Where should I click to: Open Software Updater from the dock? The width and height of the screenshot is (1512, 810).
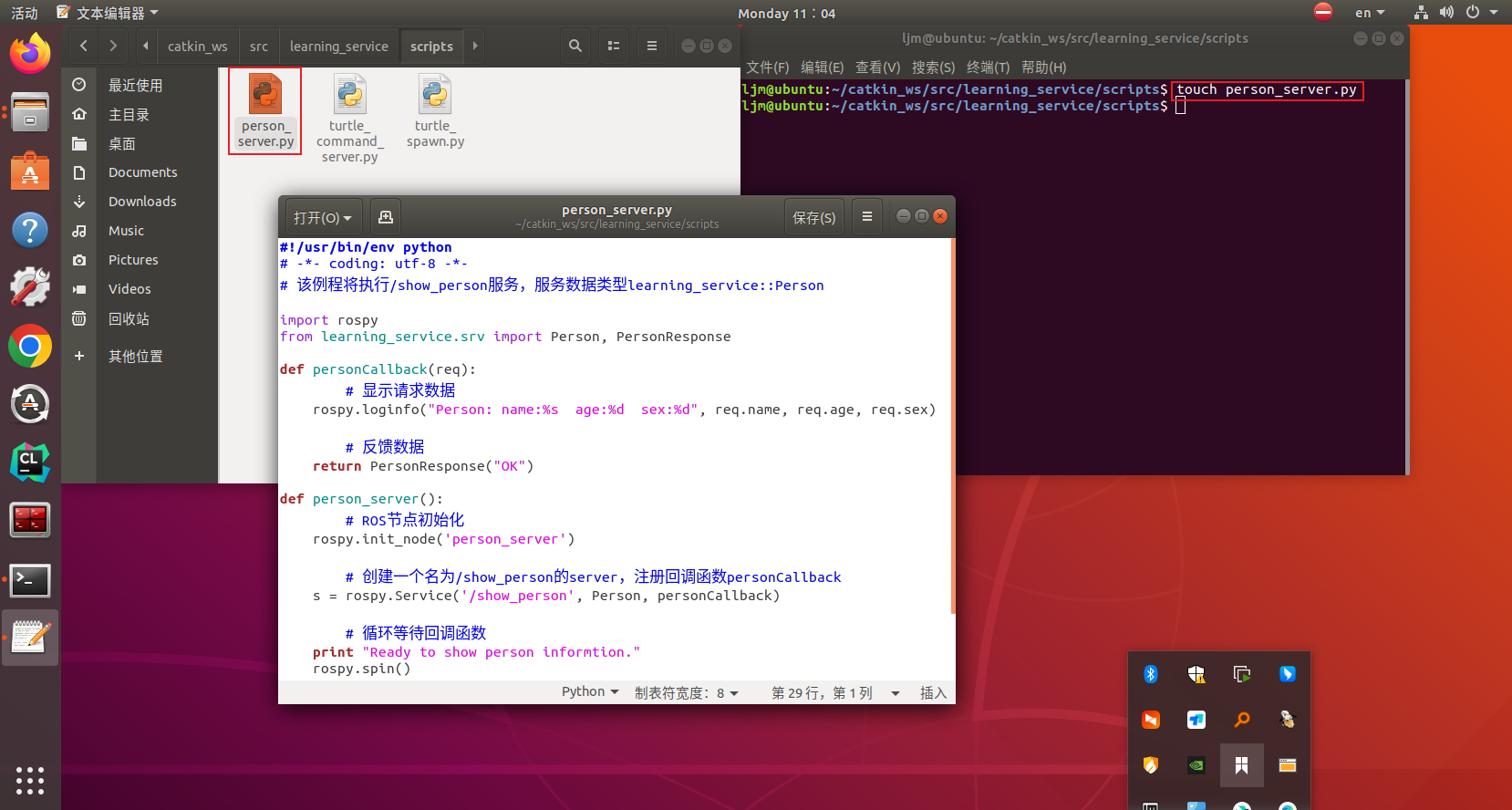30,404
